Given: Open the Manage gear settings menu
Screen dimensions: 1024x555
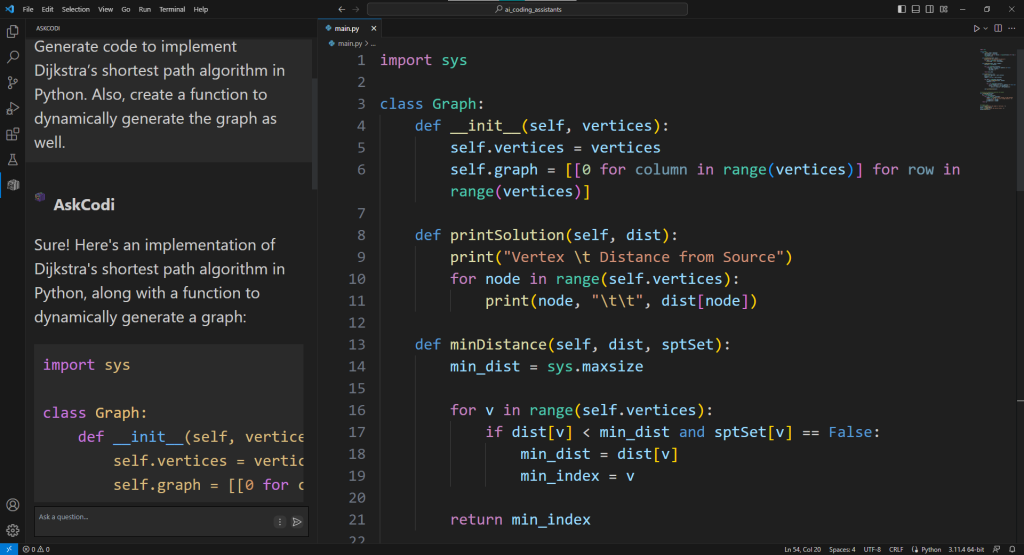Looking at the screenshot, I should pos(13,530).
